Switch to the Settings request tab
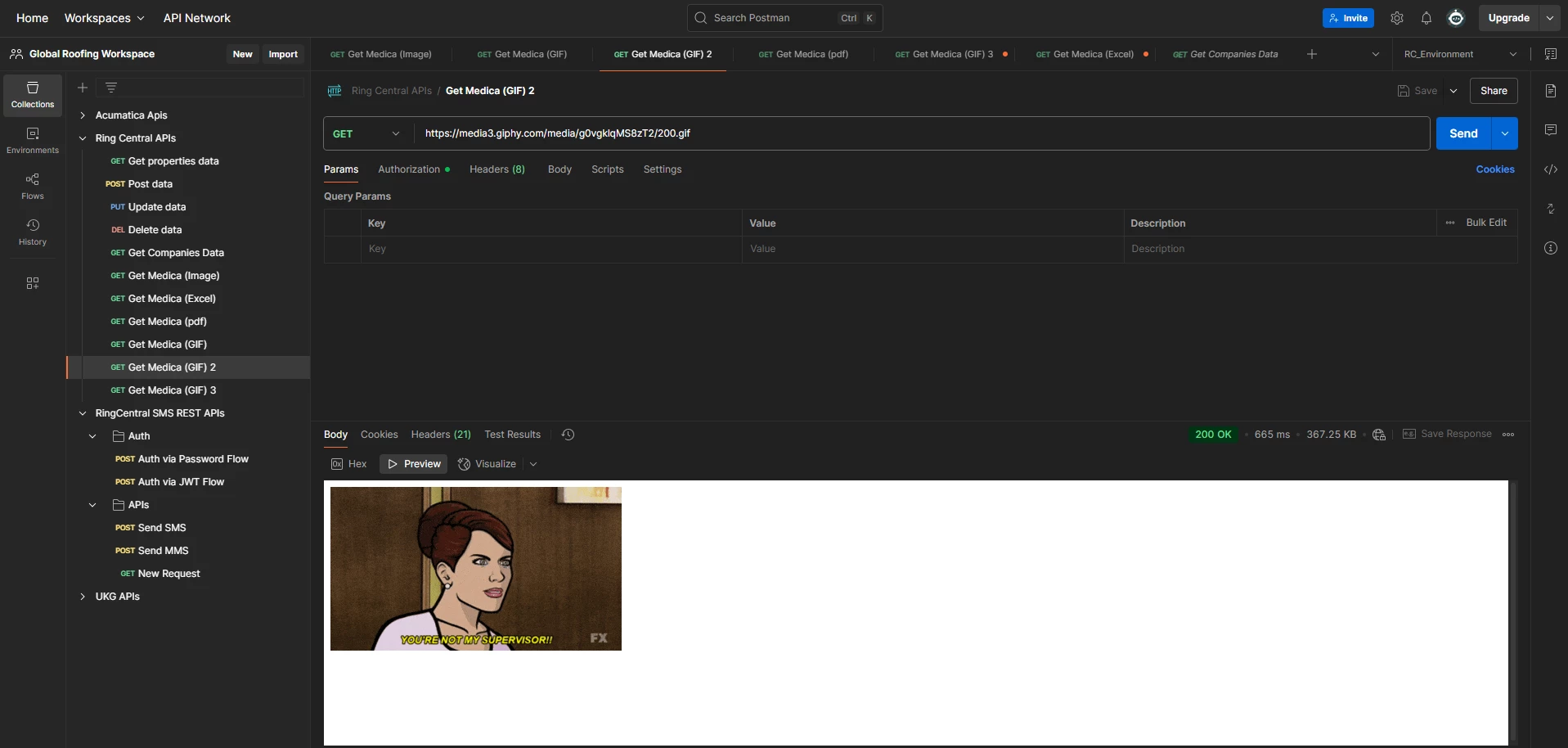 pyautogui.click(x=663, y=169)
